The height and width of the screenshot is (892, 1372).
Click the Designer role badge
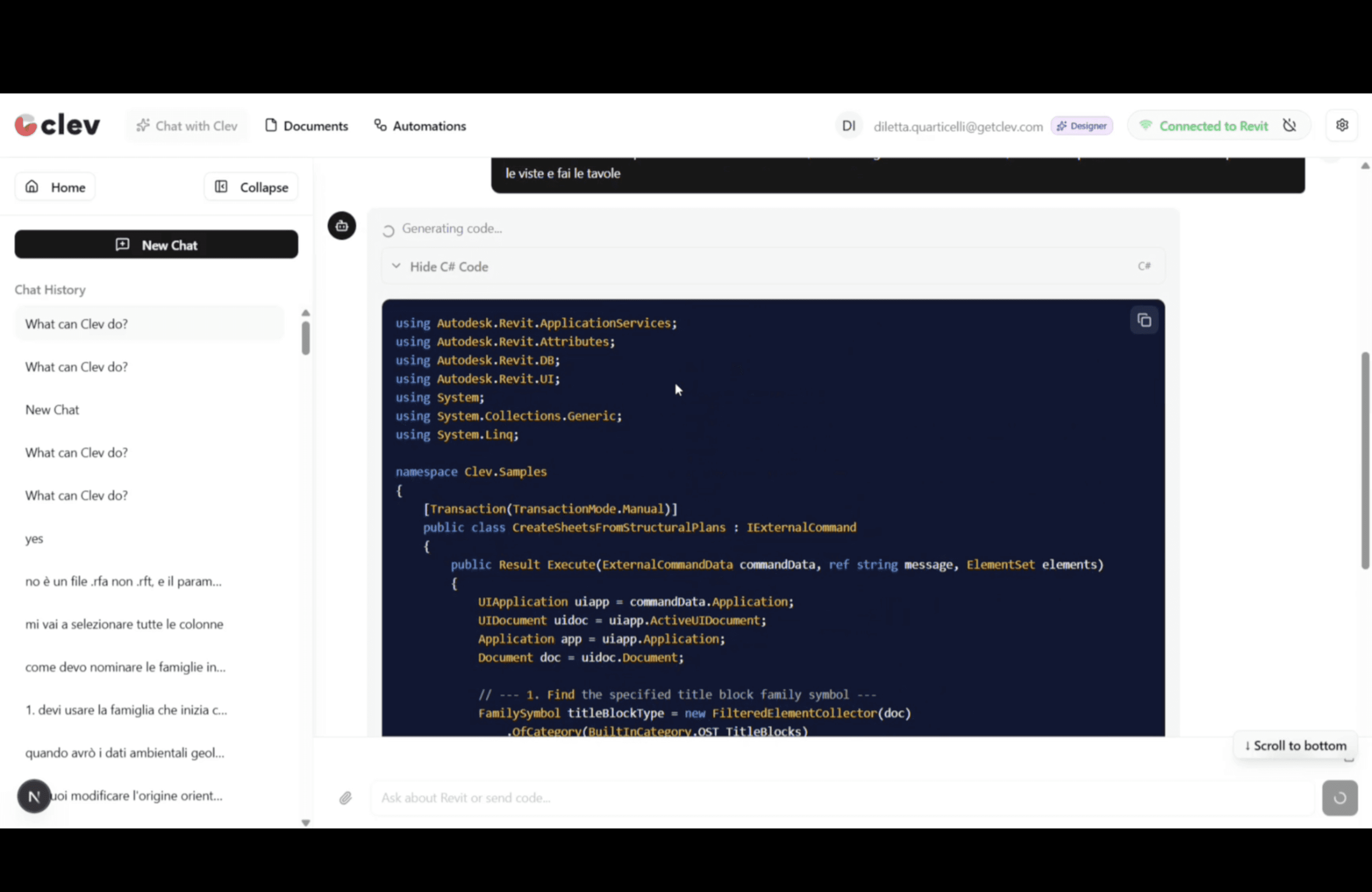point(1081,125)
